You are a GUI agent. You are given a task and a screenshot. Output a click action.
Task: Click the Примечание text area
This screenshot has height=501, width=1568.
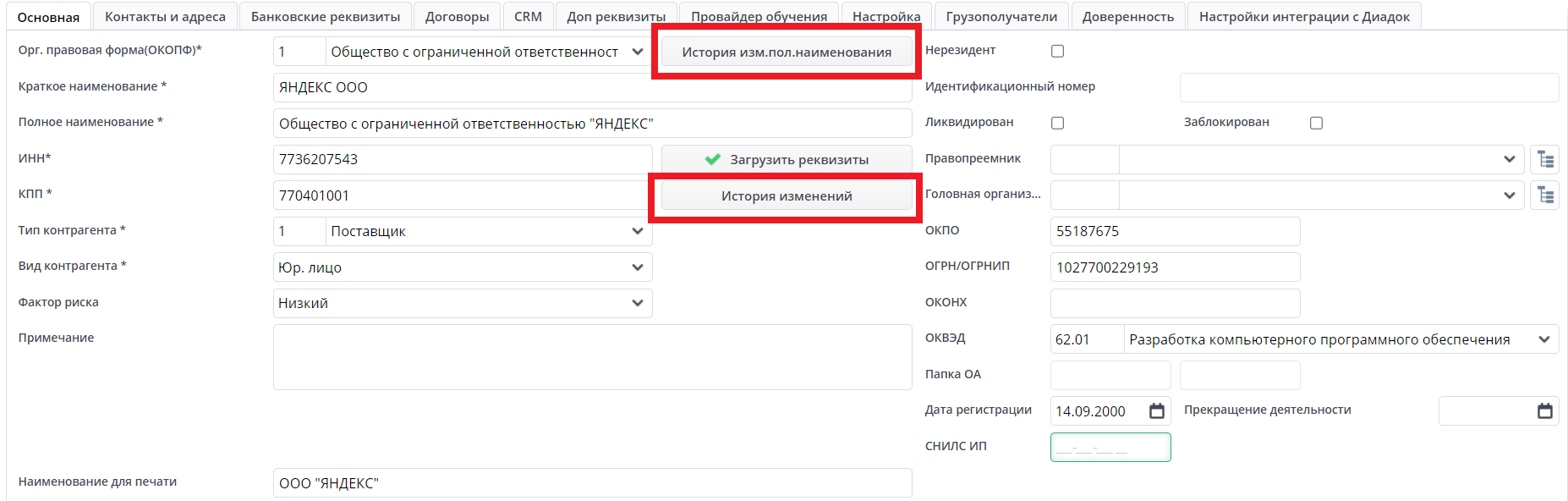tap(592, 357)
